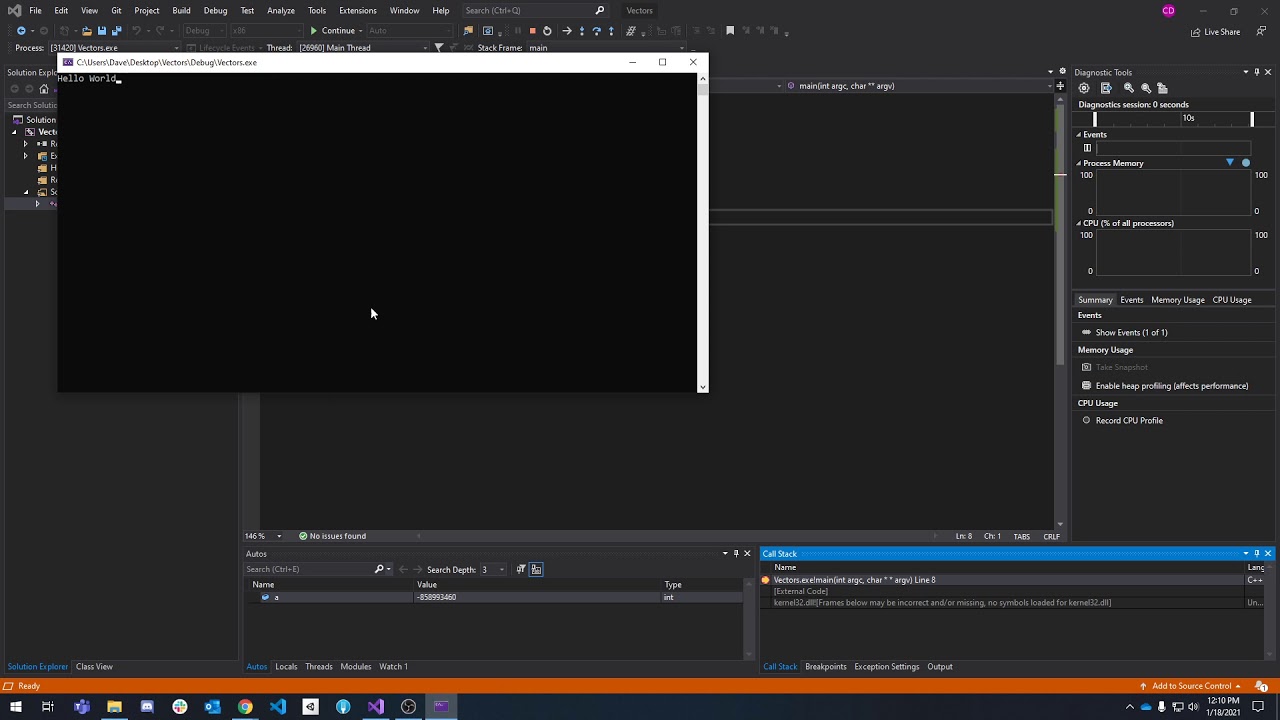Toggle pin on Autos panel

pyautogui.click(x=736, y=554)
